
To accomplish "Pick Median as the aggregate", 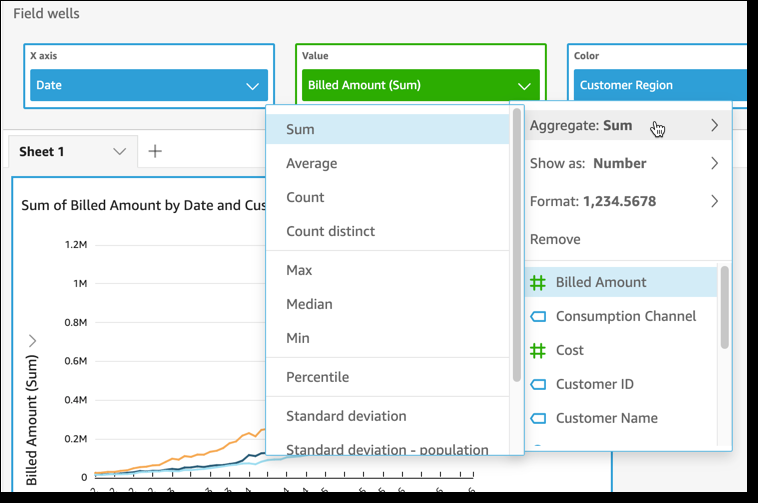I will click(x=309, y=304).
